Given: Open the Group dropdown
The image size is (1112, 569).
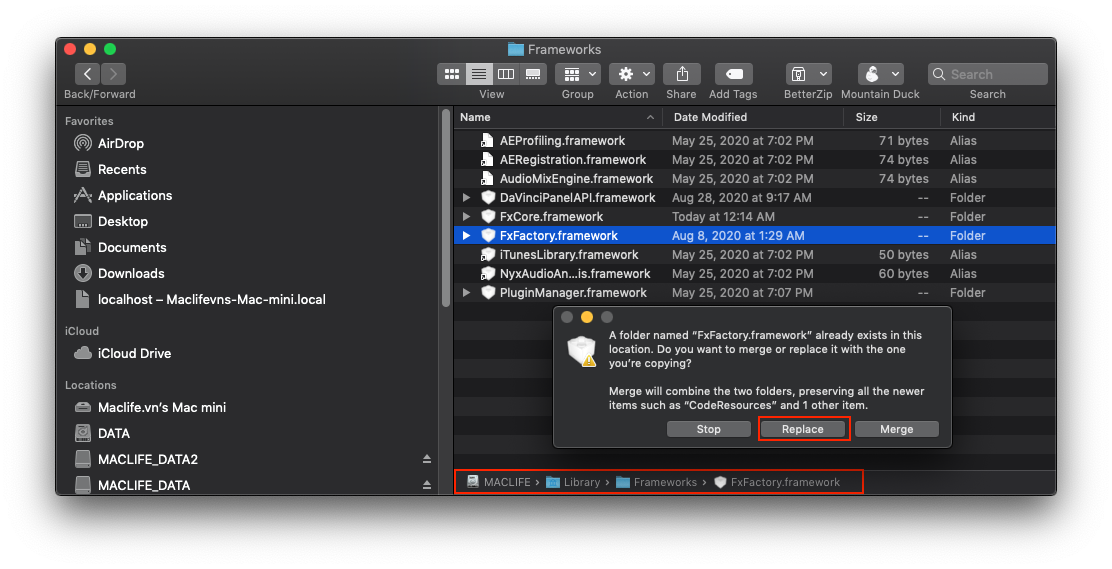Looking at the screenshot, I should pos(577,74).
